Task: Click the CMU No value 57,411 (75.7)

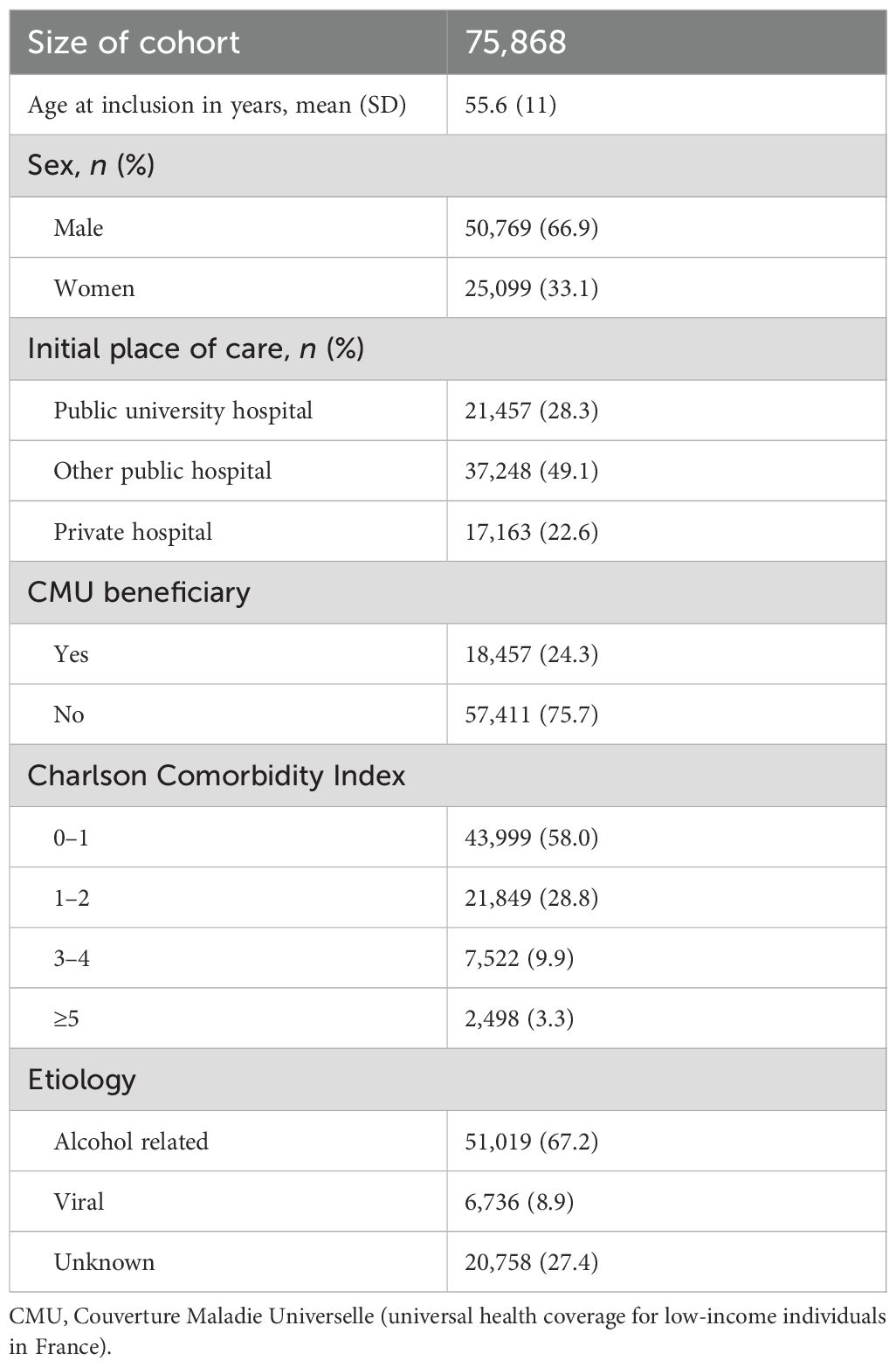Action: click(531, 715)
